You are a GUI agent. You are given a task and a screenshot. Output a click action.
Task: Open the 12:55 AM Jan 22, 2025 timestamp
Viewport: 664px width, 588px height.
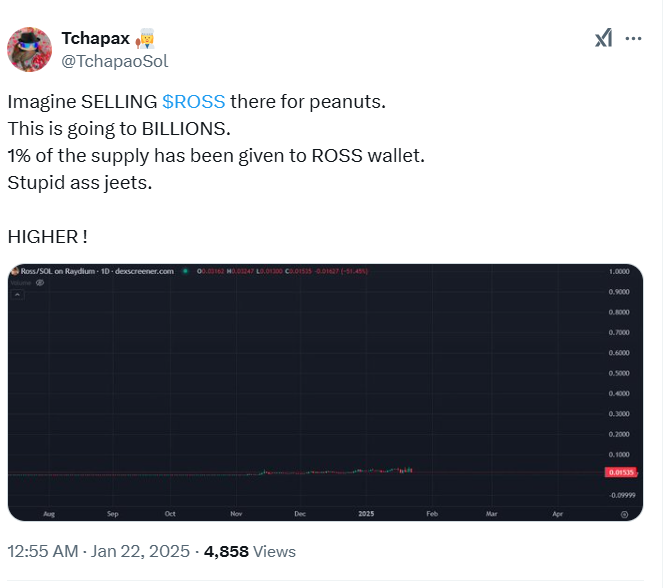pos(99,551)
